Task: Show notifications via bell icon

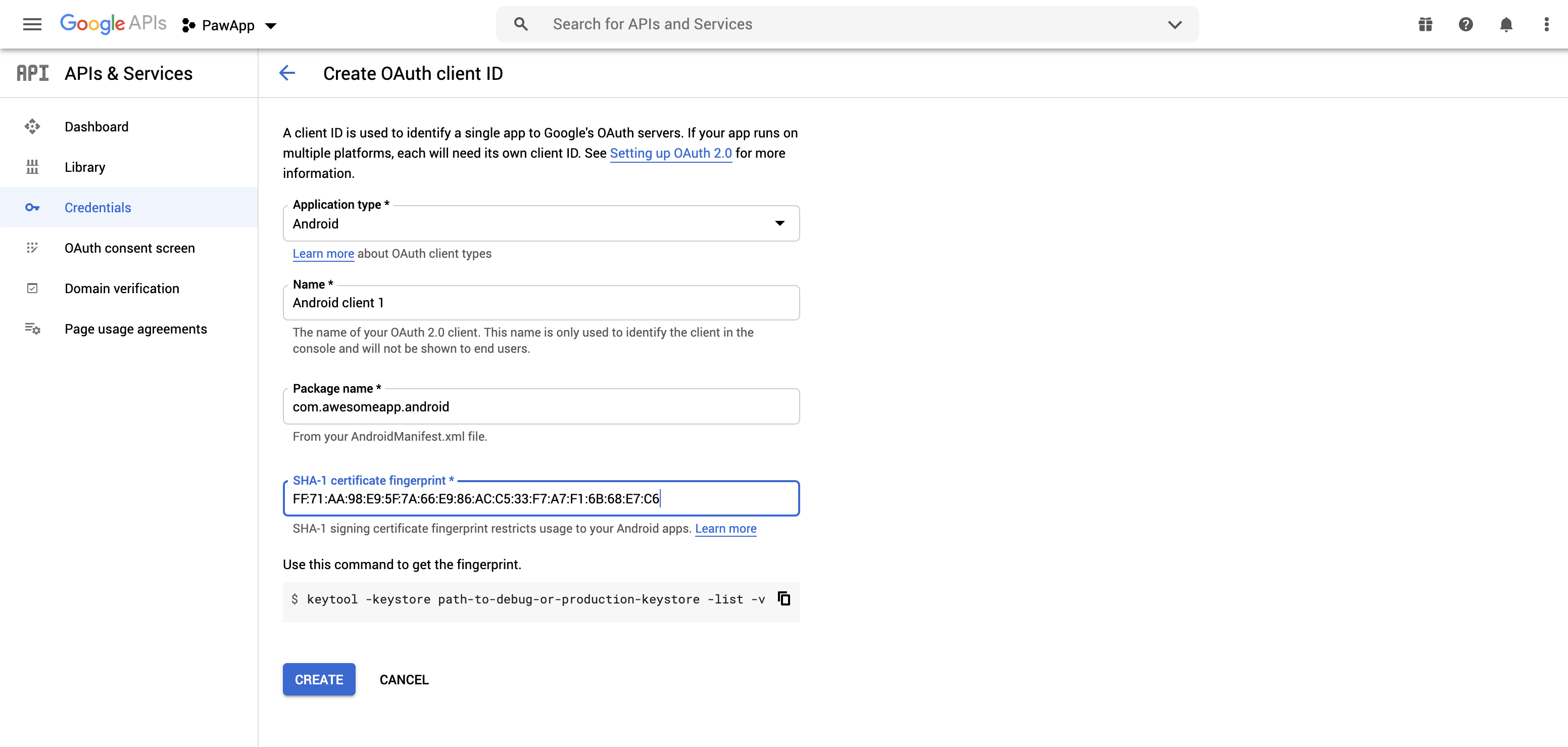Action: (1506, 24)
